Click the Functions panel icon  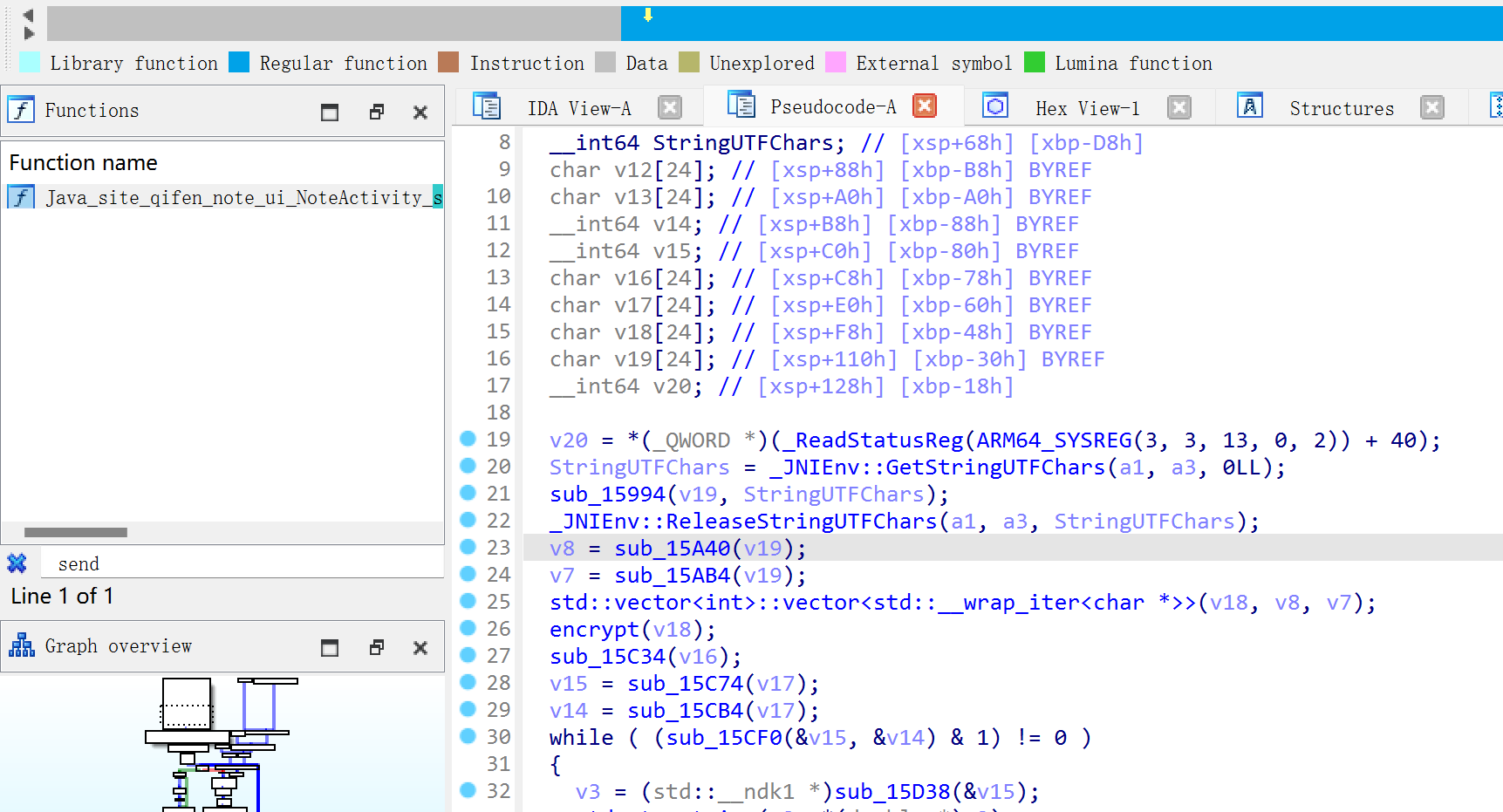tap(21, 110)
